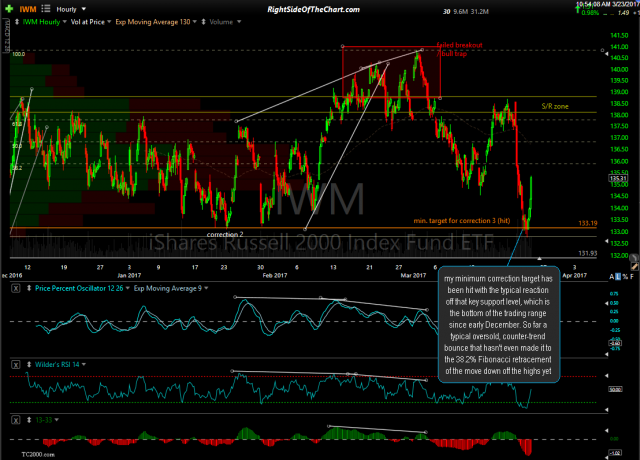Screen dimensions: 640x460
Task: Click the Apr 2017 date axis label
Action: click(x=574, y=276)
